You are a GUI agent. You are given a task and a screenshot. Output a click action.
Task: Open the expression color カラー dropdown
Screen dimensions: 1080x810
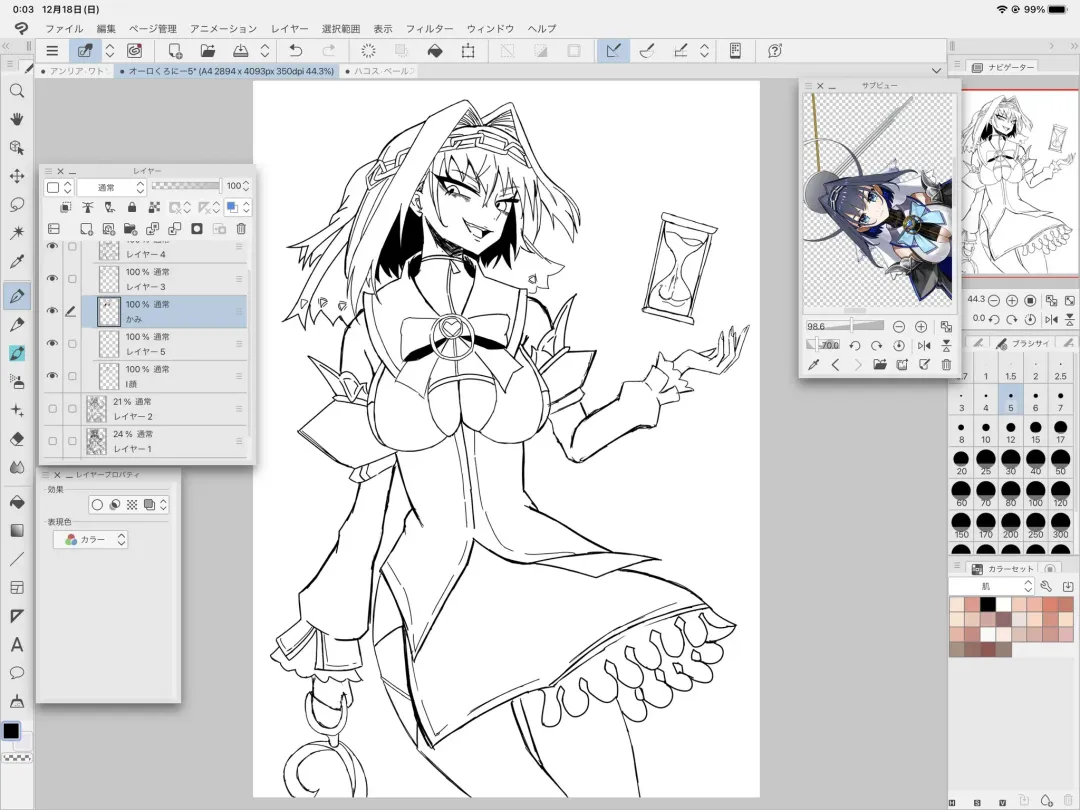(91, 539)
